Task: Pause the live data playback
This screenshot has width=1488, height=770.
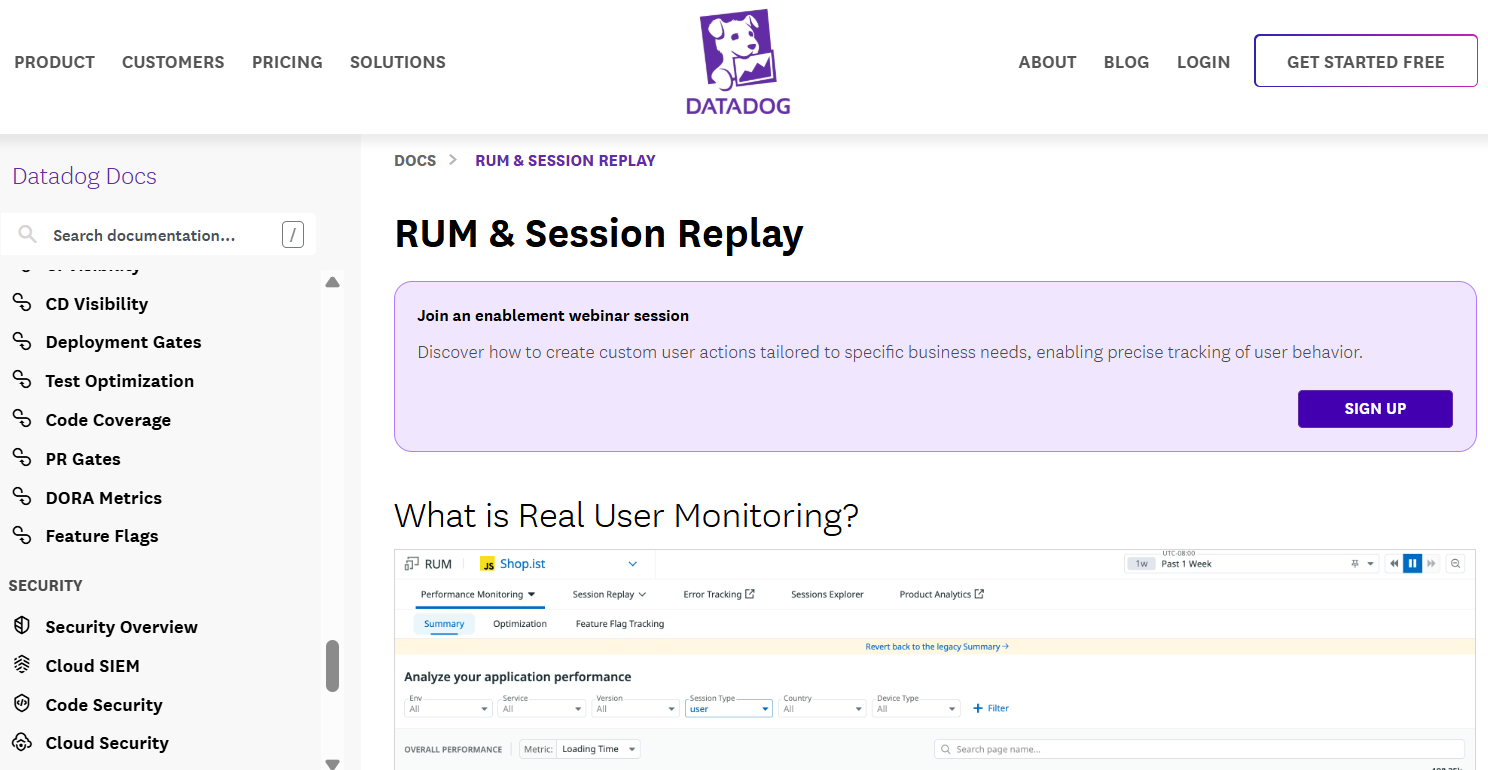Action: [1412, 563]
